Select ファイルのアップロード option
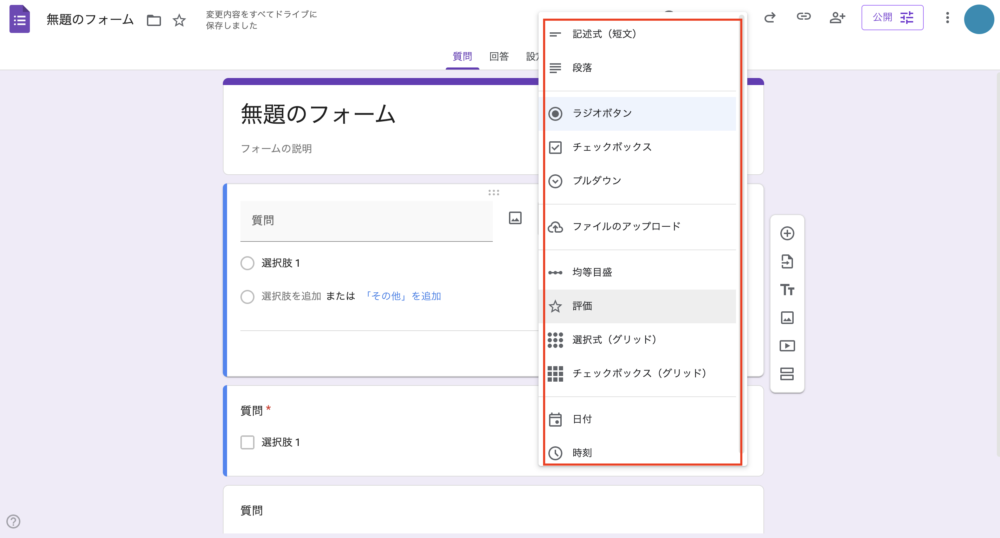The width and height of the screenshot is (1000, 538). pos(640,227)
